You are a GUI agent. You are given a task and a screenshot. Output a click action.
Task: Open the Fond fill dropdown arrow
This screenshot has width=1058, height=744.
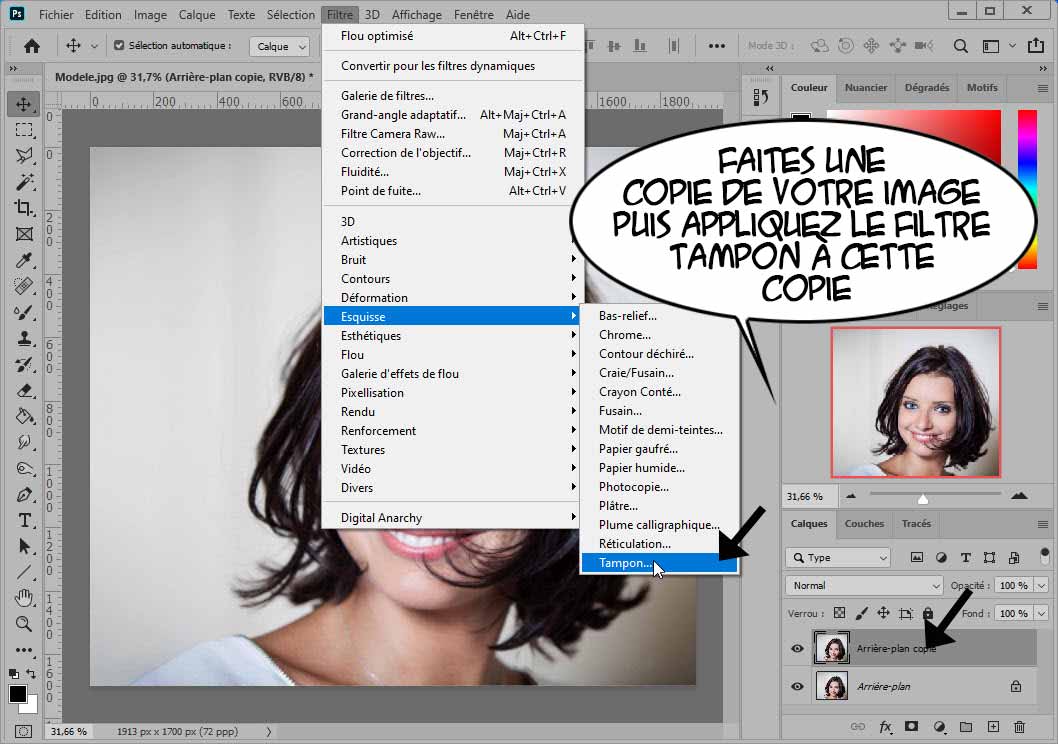coord(1042,613)
